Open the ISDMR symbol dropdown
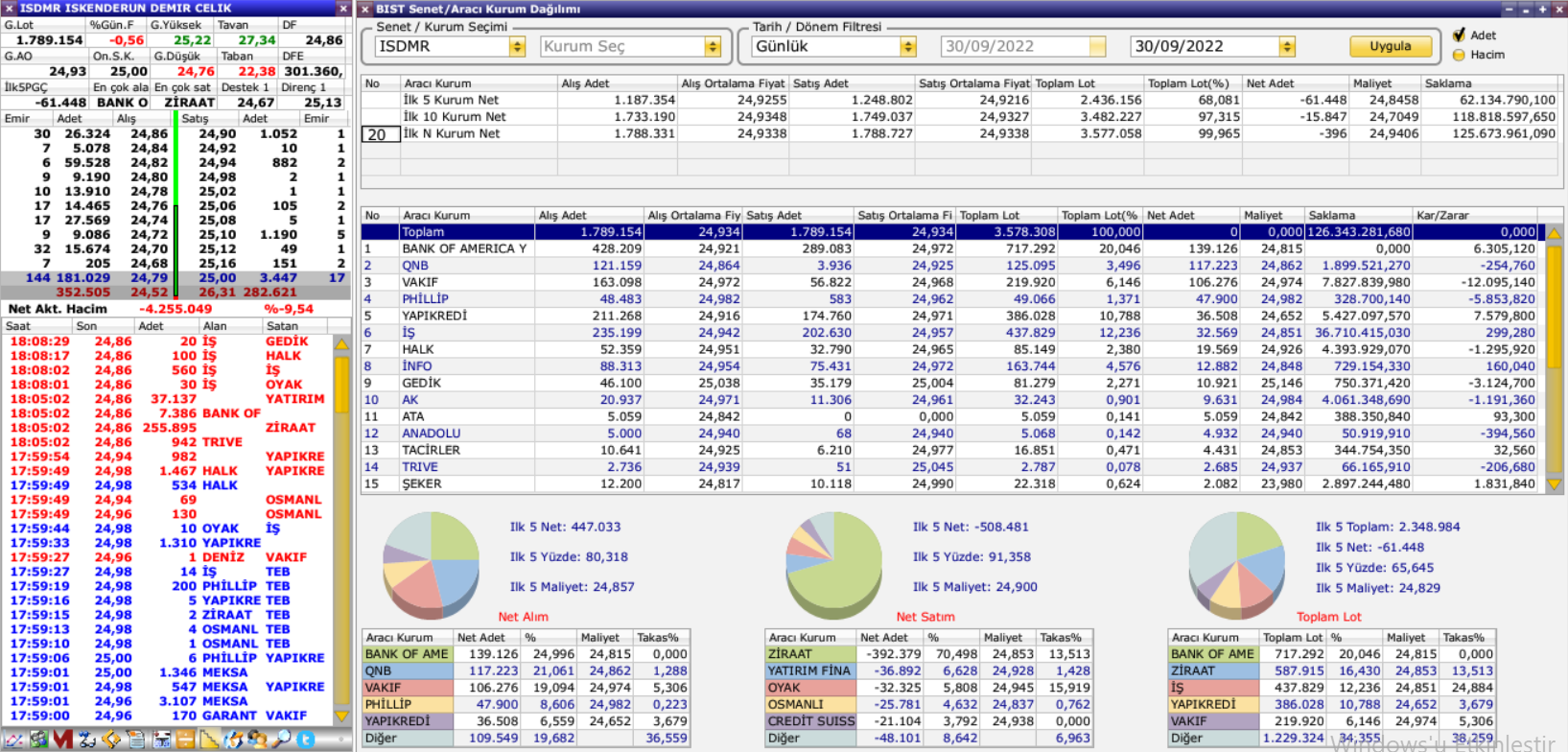The height and width of the screenshot is (752, 1568). (x=518, y=46)
